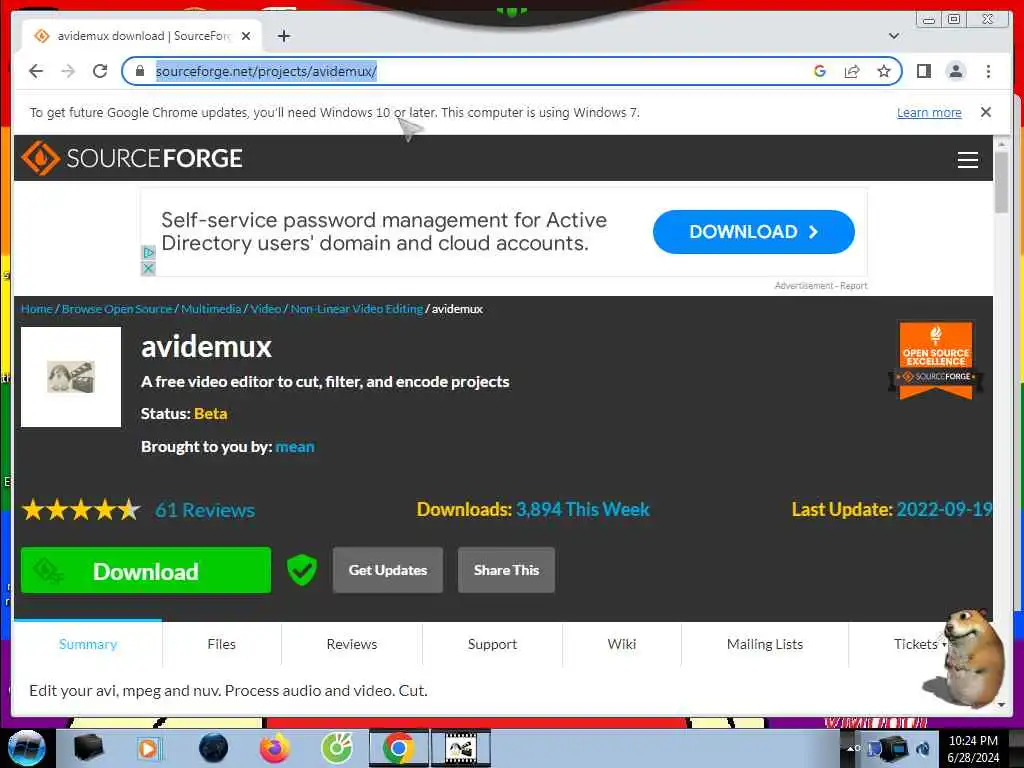Image resolution: width=1024 pixels, height=768 pixels.
Task: Click the system tray volume icon
Action: (922, 748)
